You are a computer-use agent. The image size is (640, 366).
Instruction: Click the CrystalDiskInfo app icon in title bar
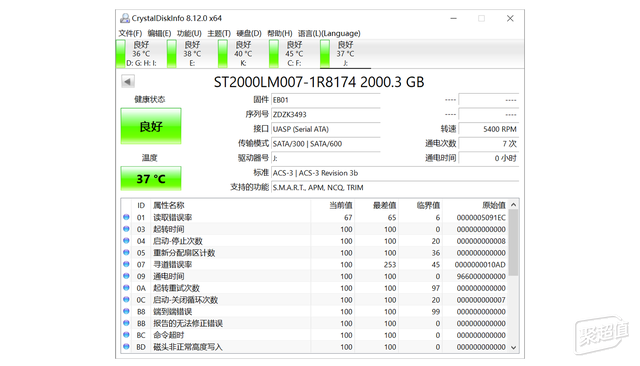tap(124, 18)
